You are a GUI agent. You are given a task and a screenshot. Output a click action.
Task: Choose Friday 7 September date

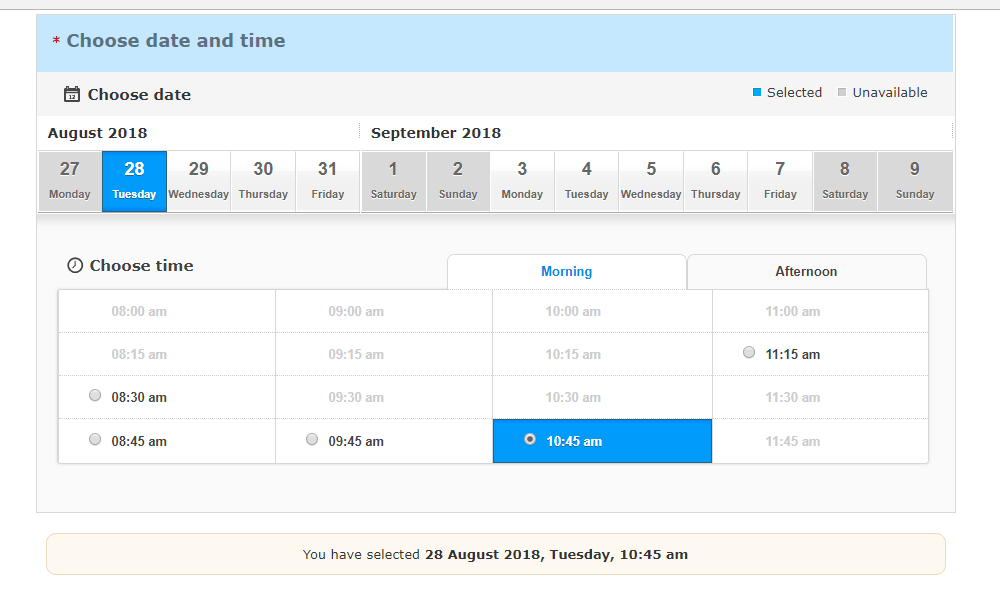point(780,181)
